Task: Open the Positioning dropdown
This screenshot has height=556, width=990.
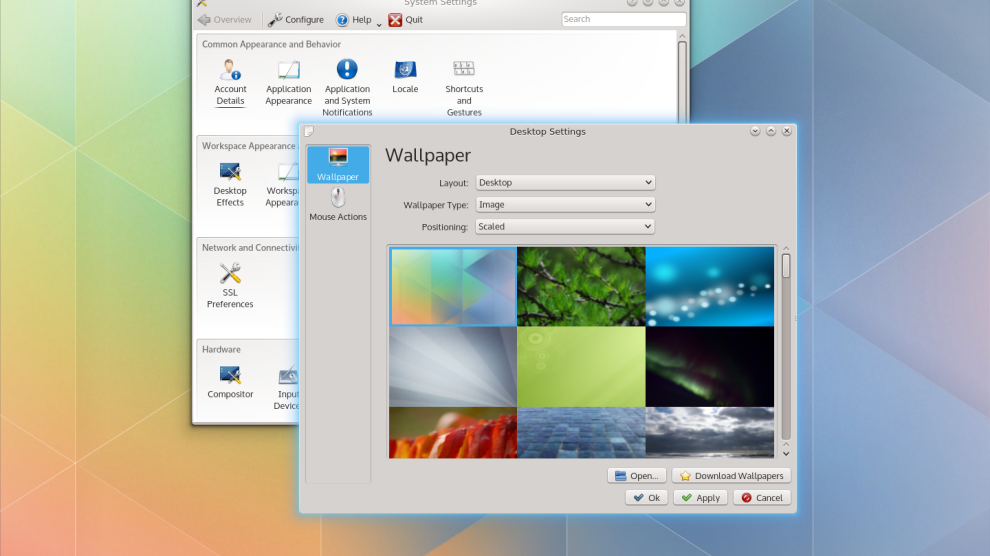Action: 565,227
